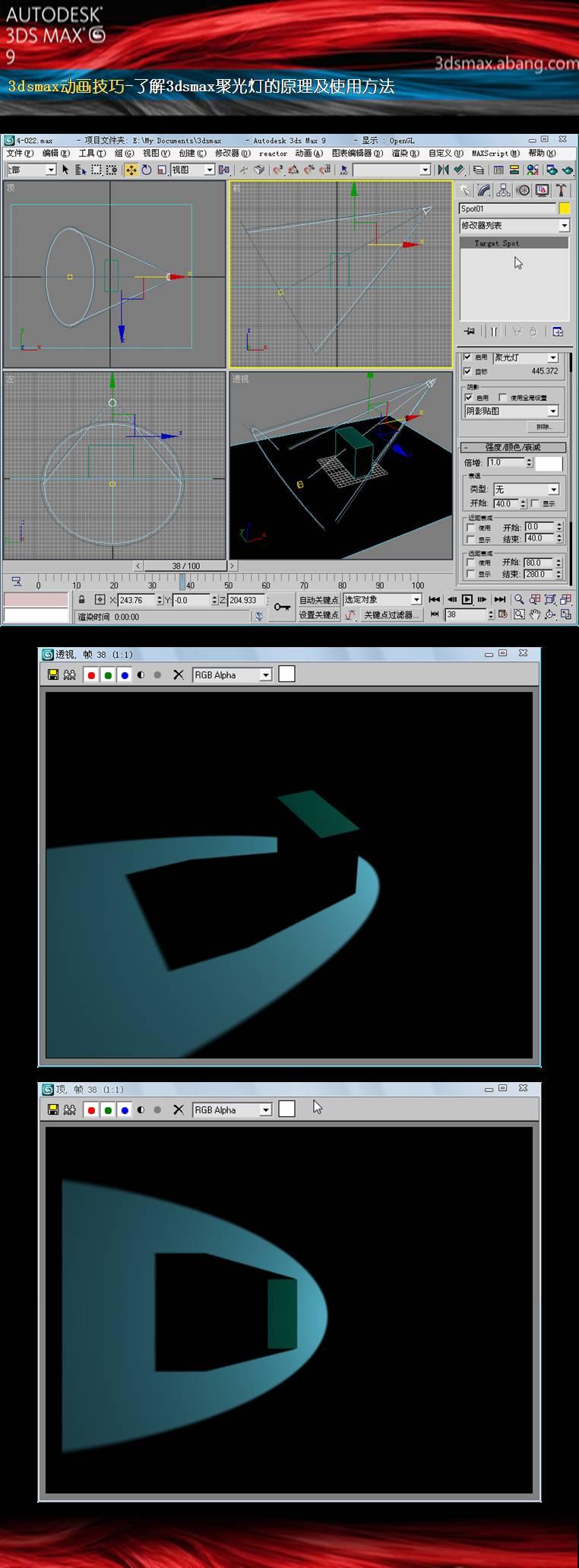Open the 创建(C) menu
Image resolution: width=579 pixels, height=1568 pixels.
[192, 153]
